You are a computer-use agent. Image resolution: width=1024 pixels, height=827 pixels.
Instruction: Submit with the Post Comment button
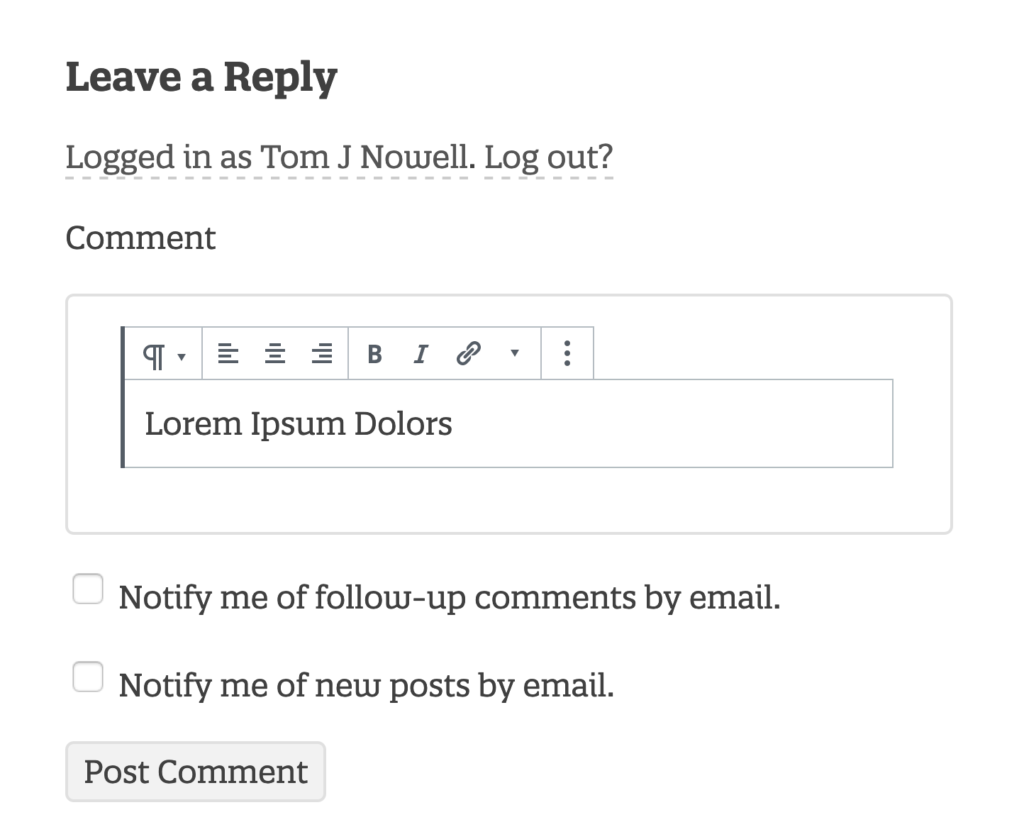pos(195,771)
